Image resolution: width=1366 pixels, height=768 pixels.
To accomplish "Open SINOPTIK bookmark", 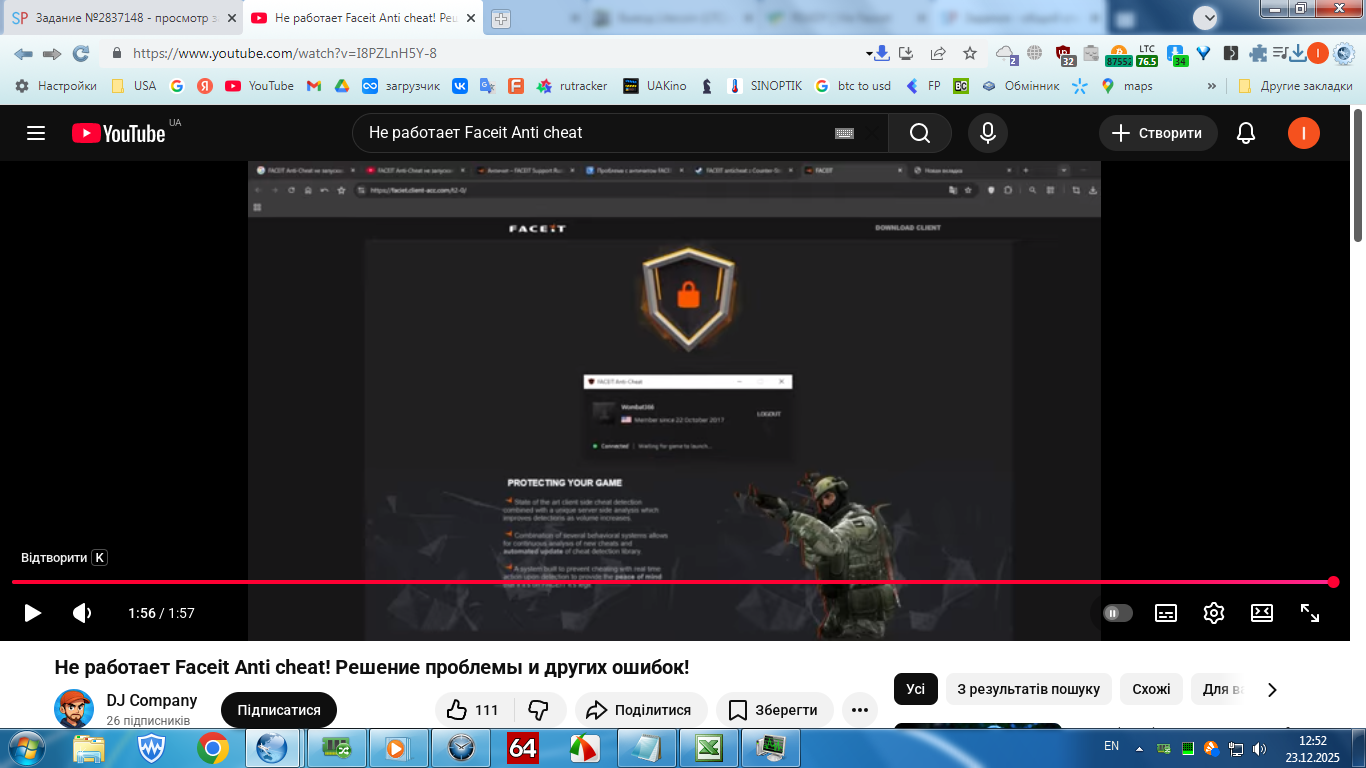I will tap(765, 86).
